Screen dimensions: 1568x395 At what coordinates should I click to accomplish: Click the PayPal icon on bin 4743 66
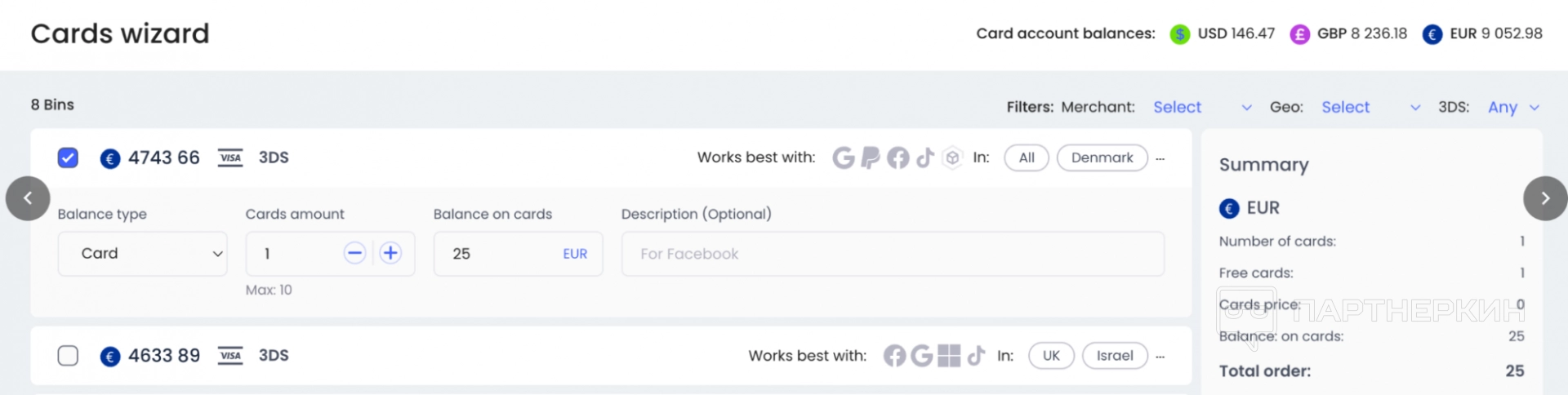click(x=871, y=158)
